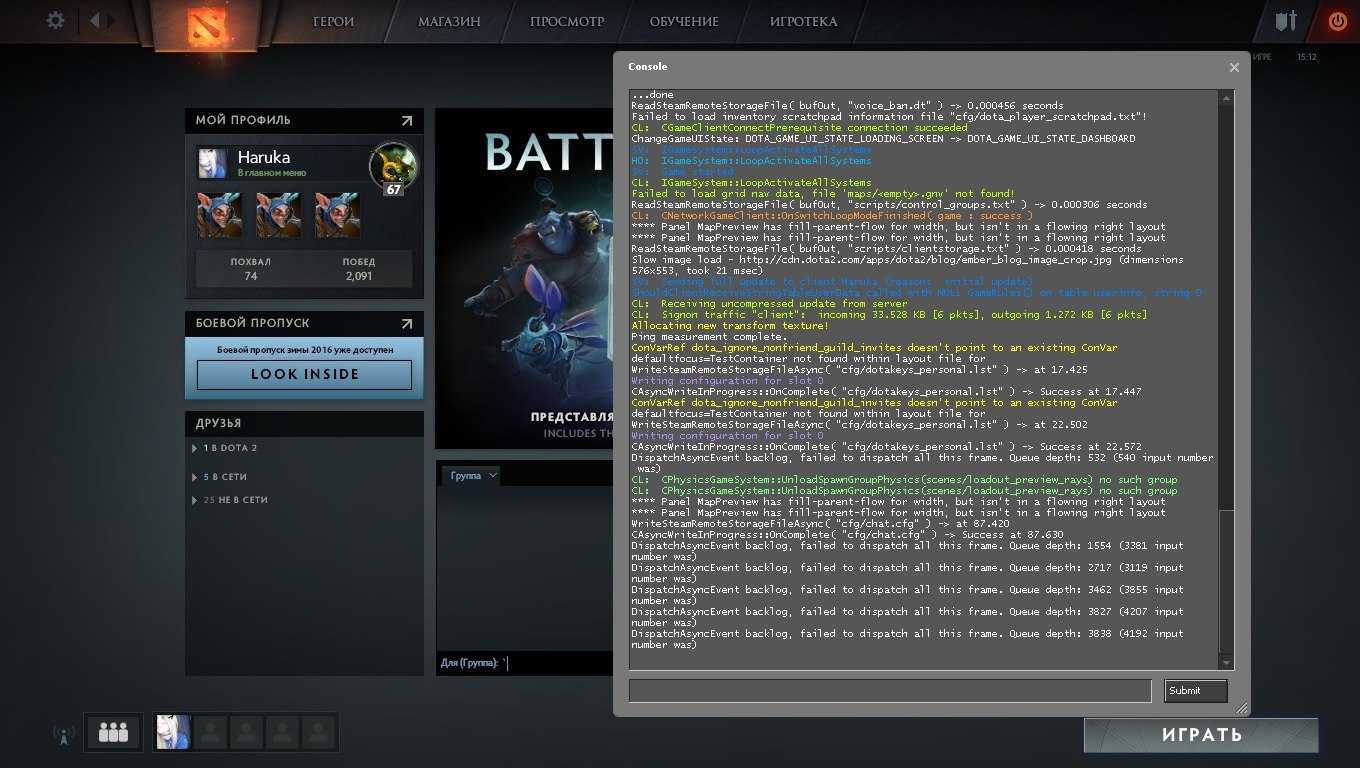Click 'Ping measurement complete.' console line

coord(709,337)
